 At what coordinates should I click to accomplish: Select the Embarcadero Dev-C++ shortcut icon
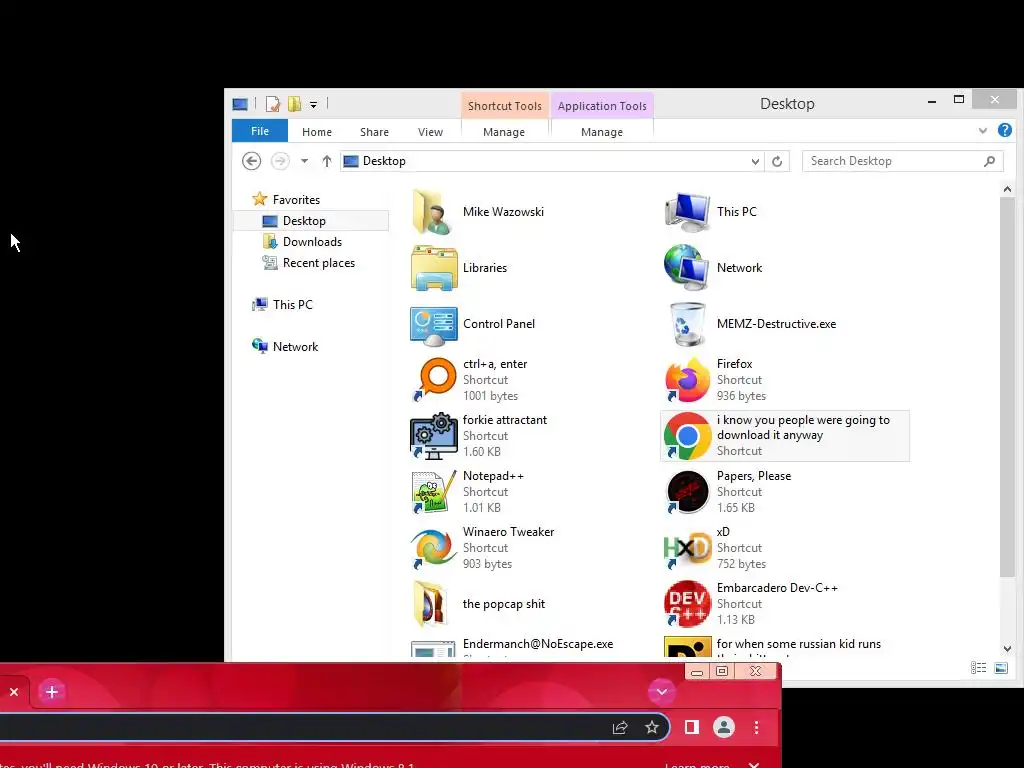click(x=687, y=604)
